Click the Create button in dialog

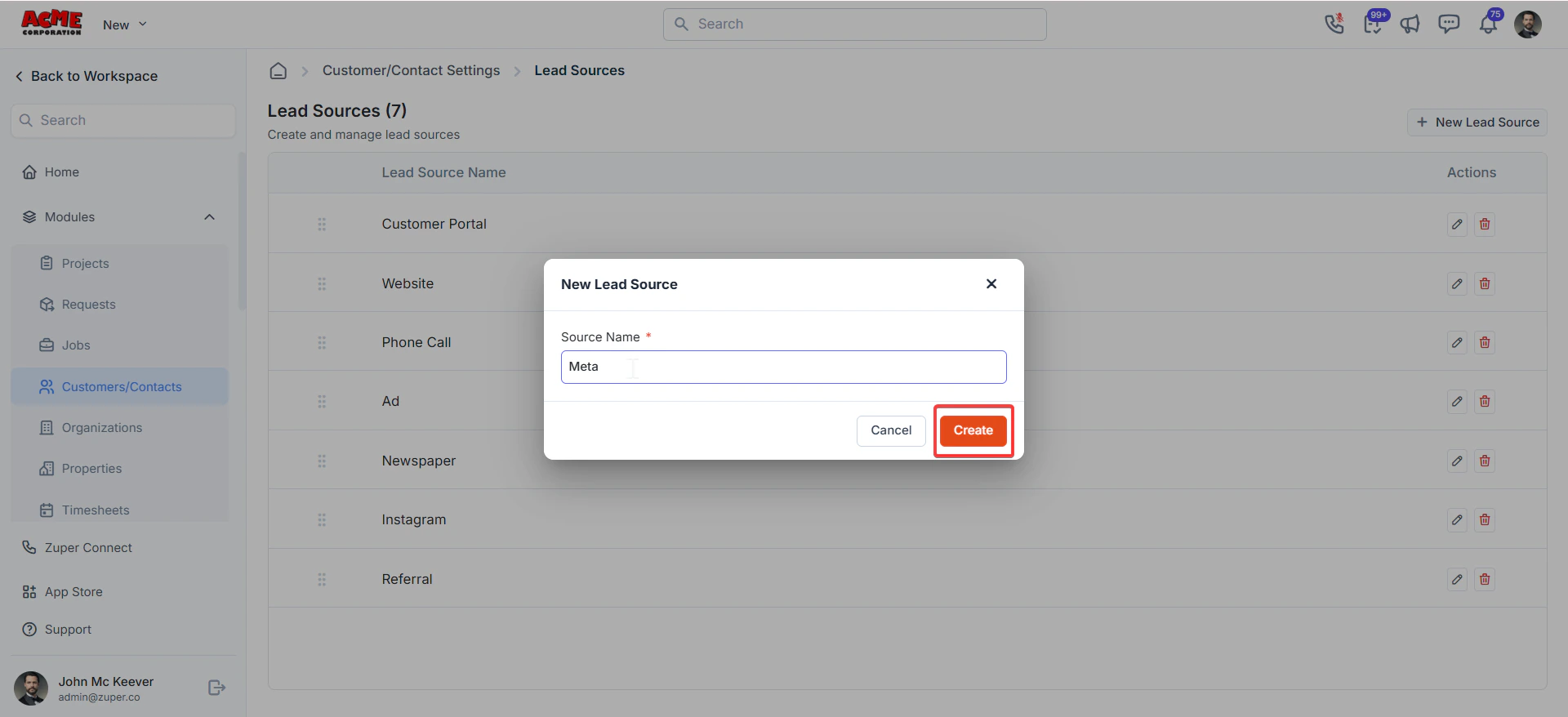[x=973, y=430]
